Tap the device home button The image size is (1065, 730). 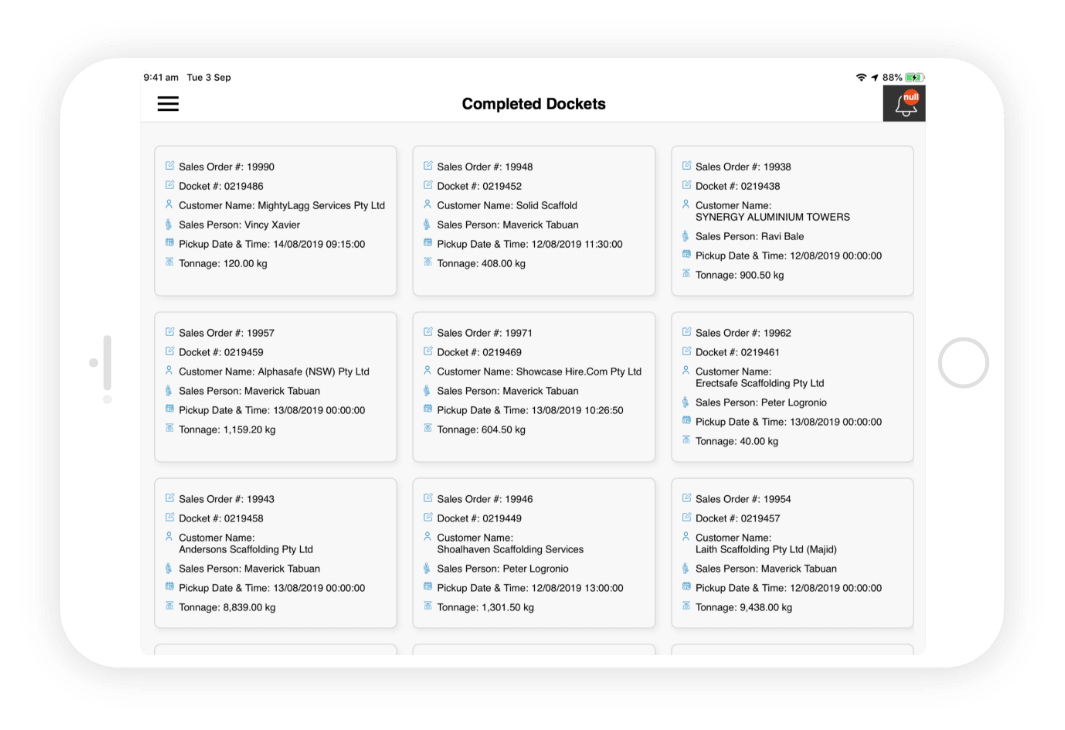[x=963, y=363]
